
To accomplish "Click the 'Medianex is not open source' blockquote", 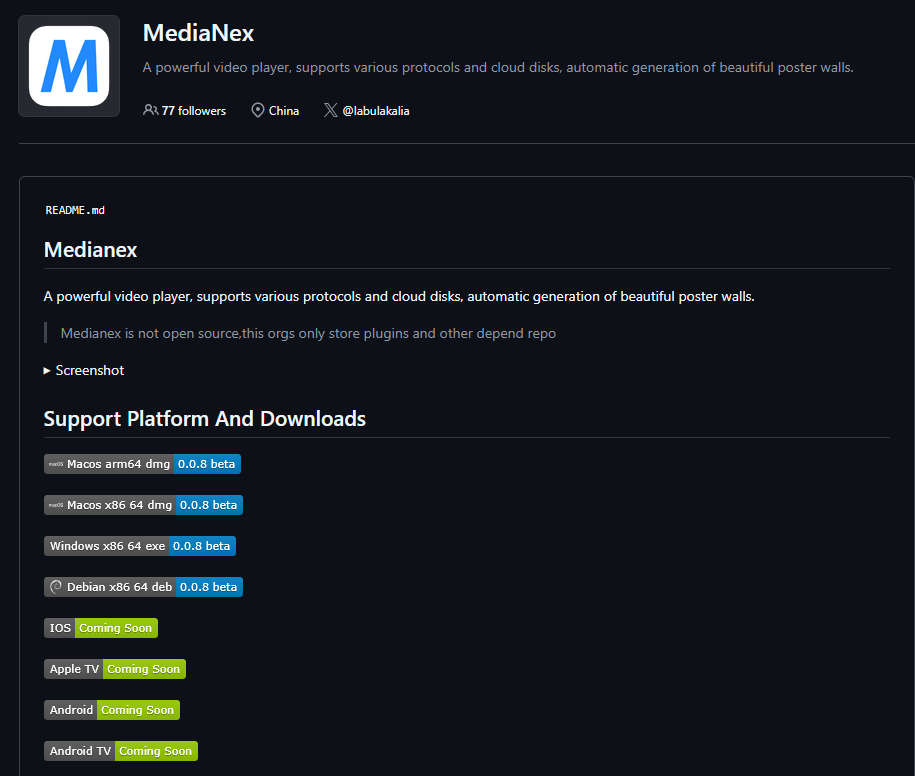I will 308,333.
